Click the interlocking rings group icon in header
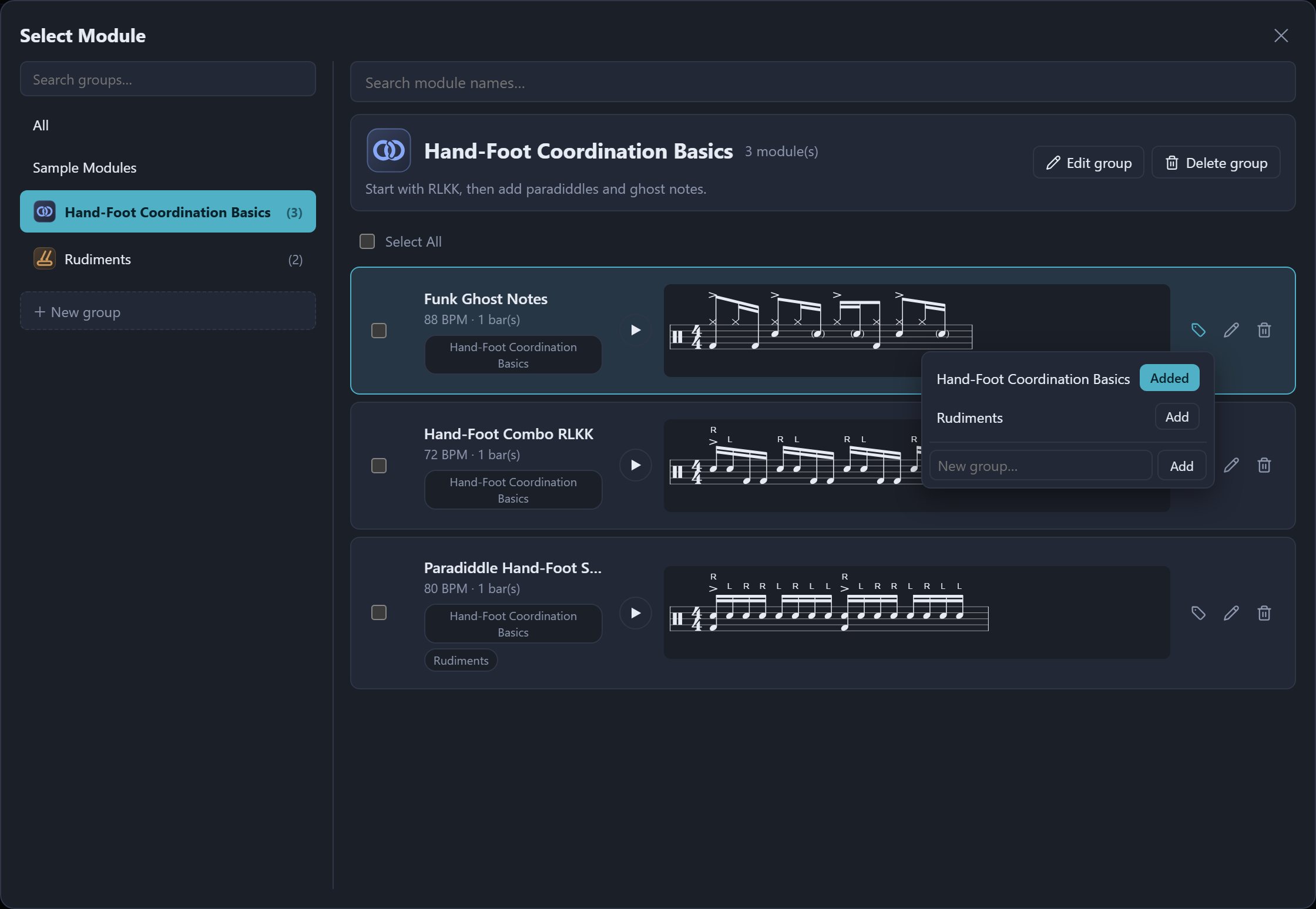This screenshot has width=1316, height=909. click(388, 150)
